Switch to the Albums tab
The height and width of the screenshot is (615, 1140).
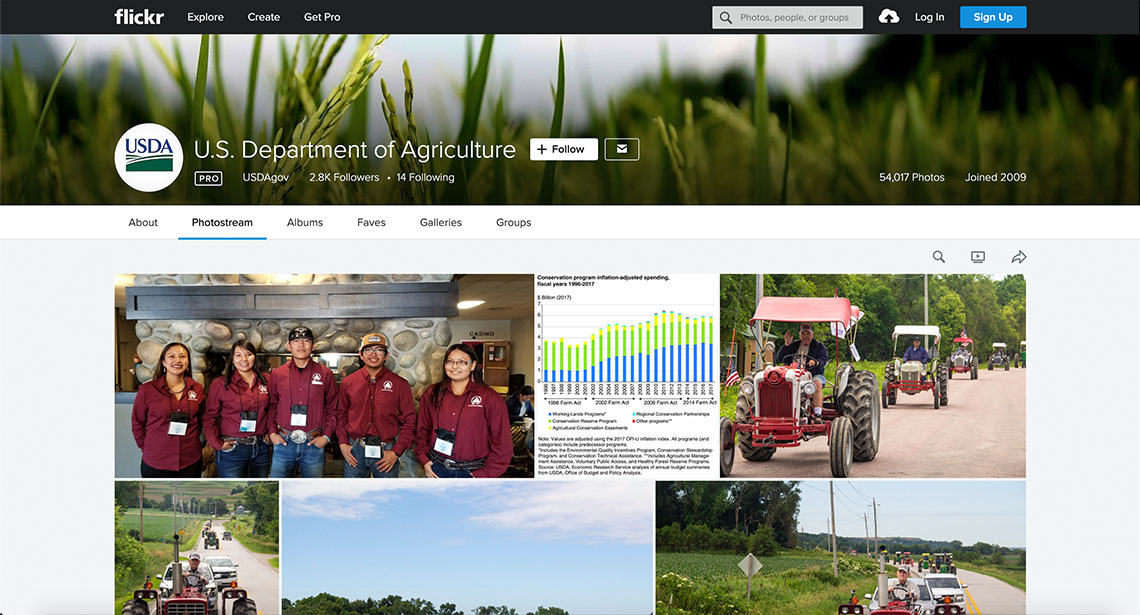(305, 222)
